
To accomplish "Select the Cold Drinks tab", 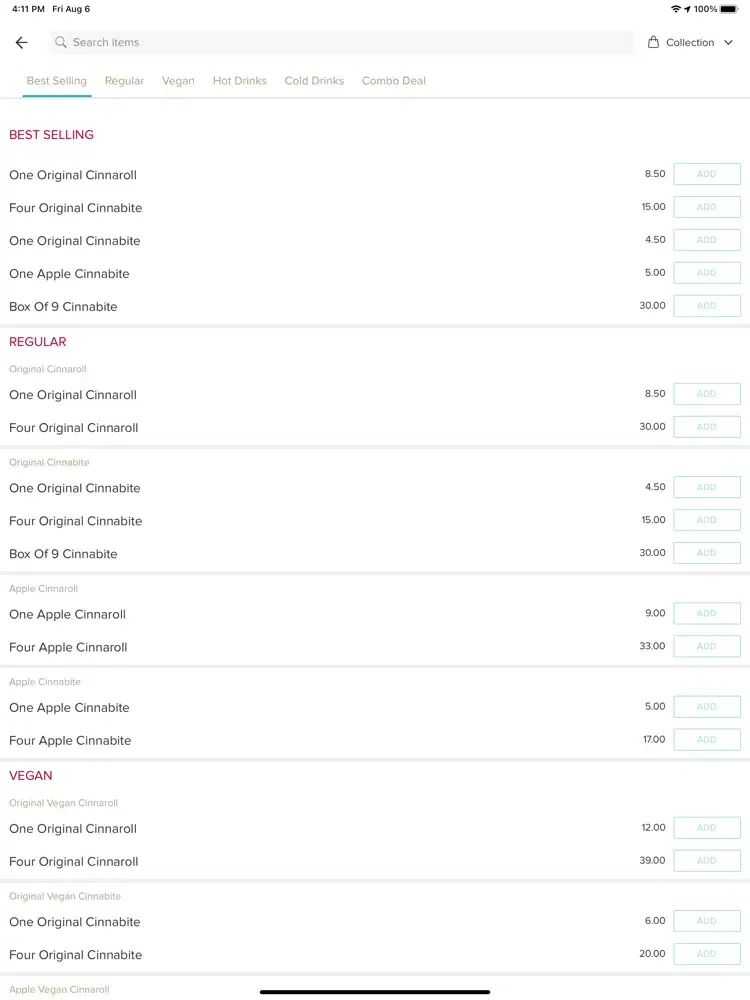I will [x=314, y=81].
